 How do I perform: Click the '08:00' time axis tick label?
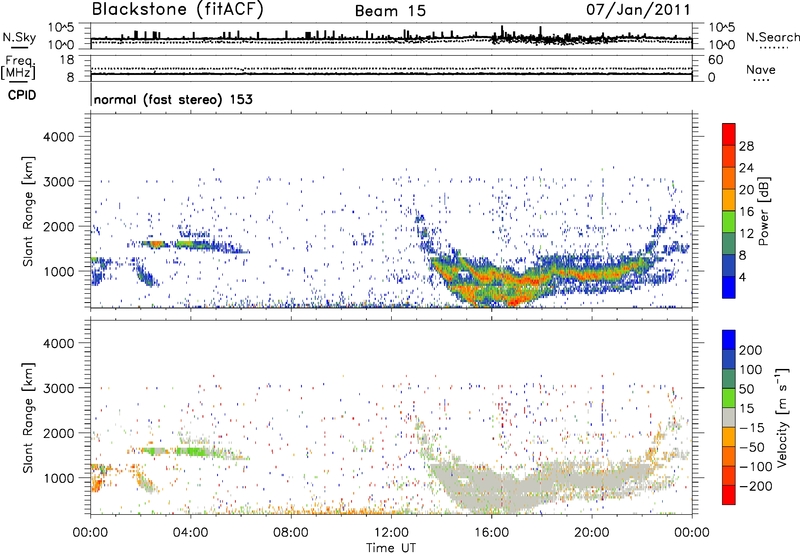291,533
